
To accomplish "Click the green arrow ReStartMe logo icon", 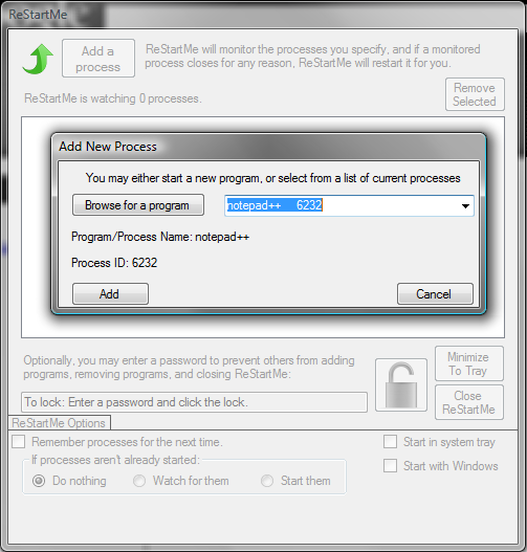I will 38,59.
